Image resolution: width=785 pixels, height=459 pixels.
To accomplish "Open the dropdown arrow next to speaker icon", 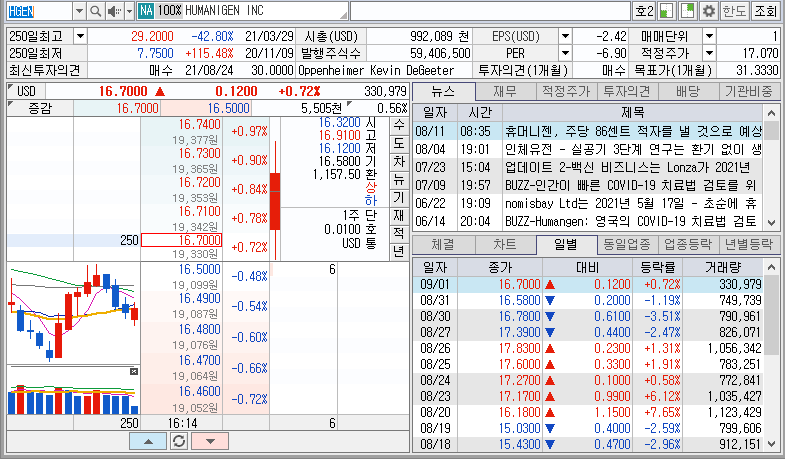I will [x=129, y=11].
